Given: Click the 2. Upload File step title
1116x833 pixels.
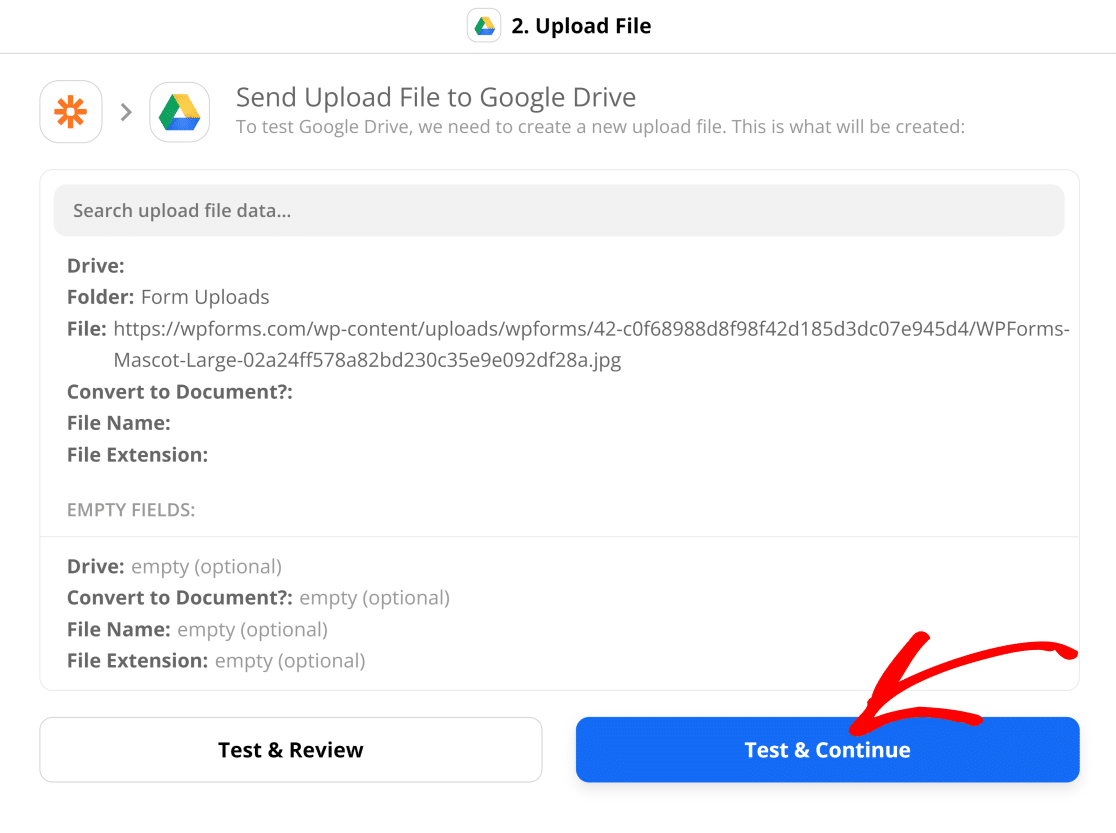Looking at the screenshot, I should pos(581,26).
